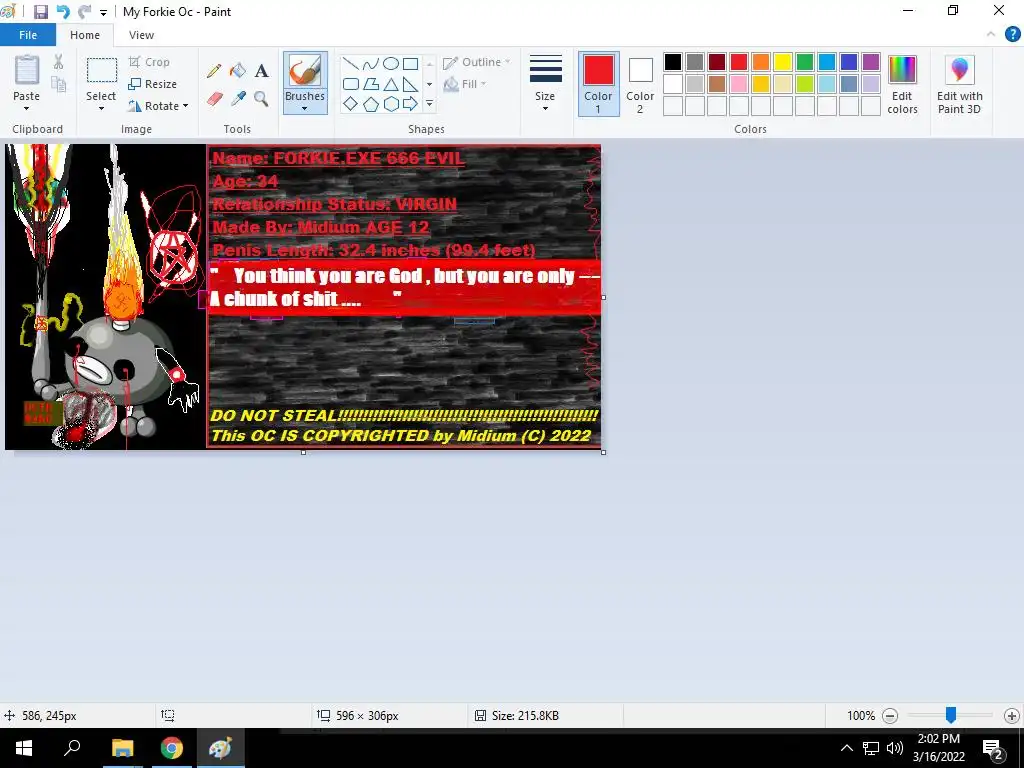The image size is (1024, 768).
Task: Activate the Text tool
Action: [261, 71]
